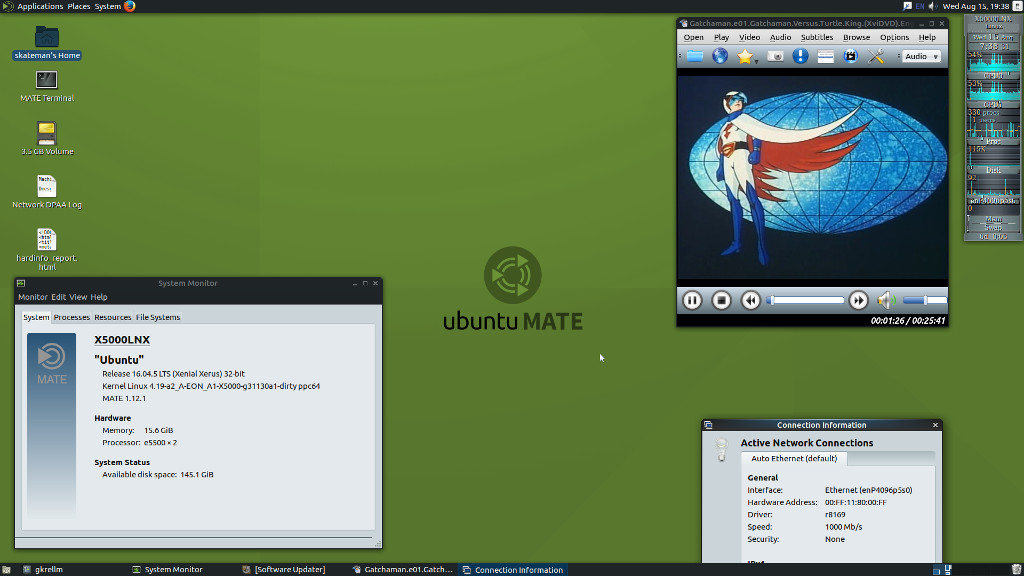
Task: Open the player's Open menu
Action: click(694, 37)
